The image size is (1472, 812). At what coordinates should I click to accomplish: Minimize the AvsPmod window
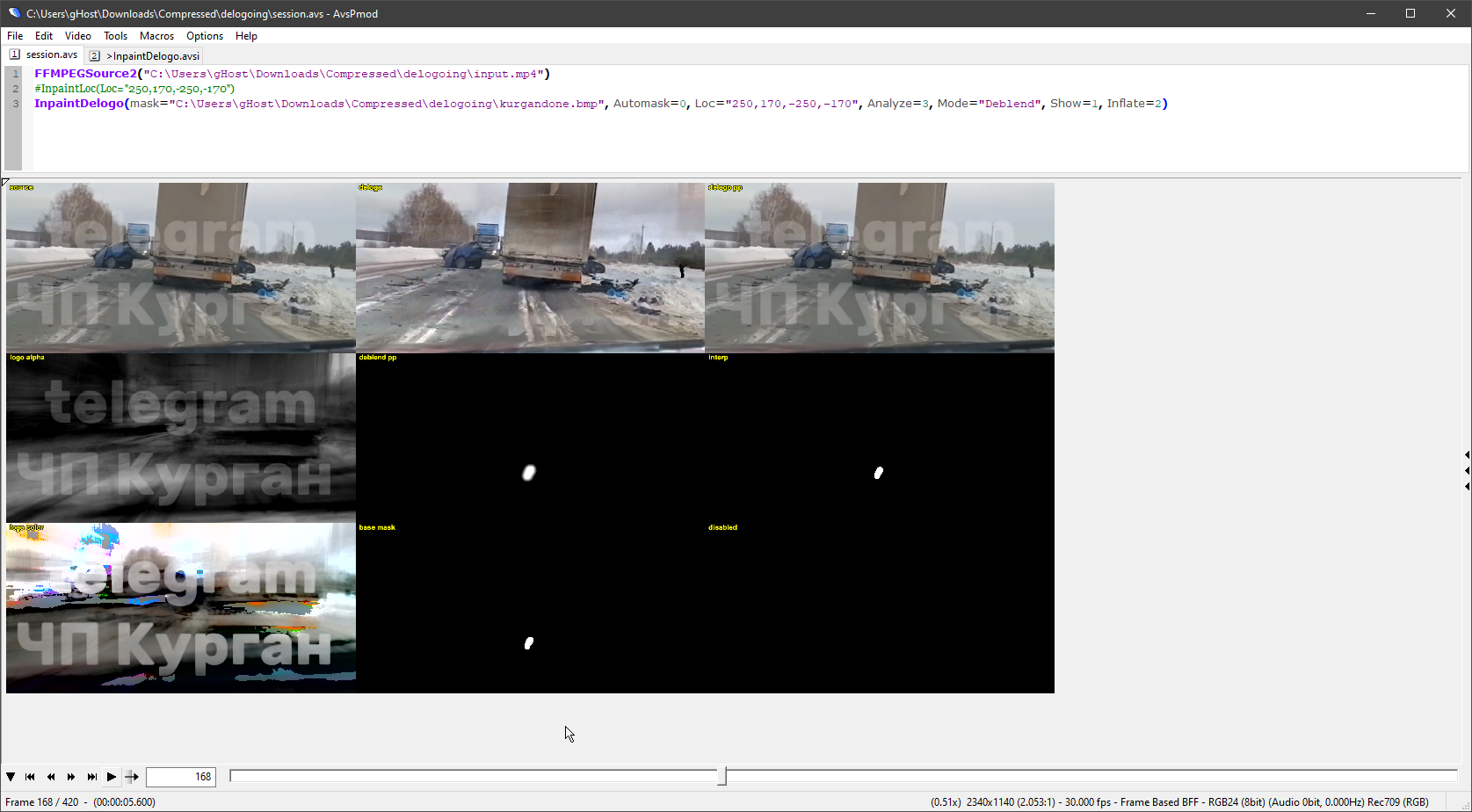pos(1371,13)
